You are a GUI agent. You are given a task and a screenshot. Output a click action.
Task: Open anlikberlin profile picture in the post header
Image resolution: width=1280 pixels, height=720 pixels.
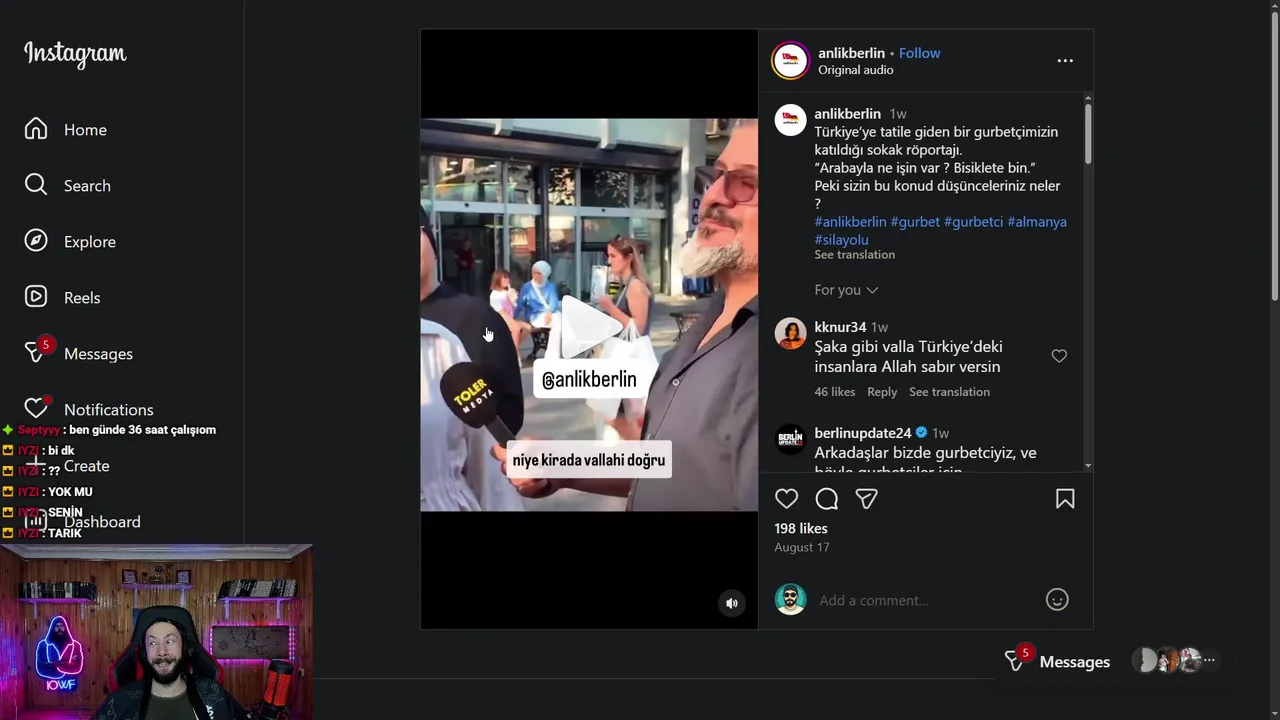coord(790,60)
